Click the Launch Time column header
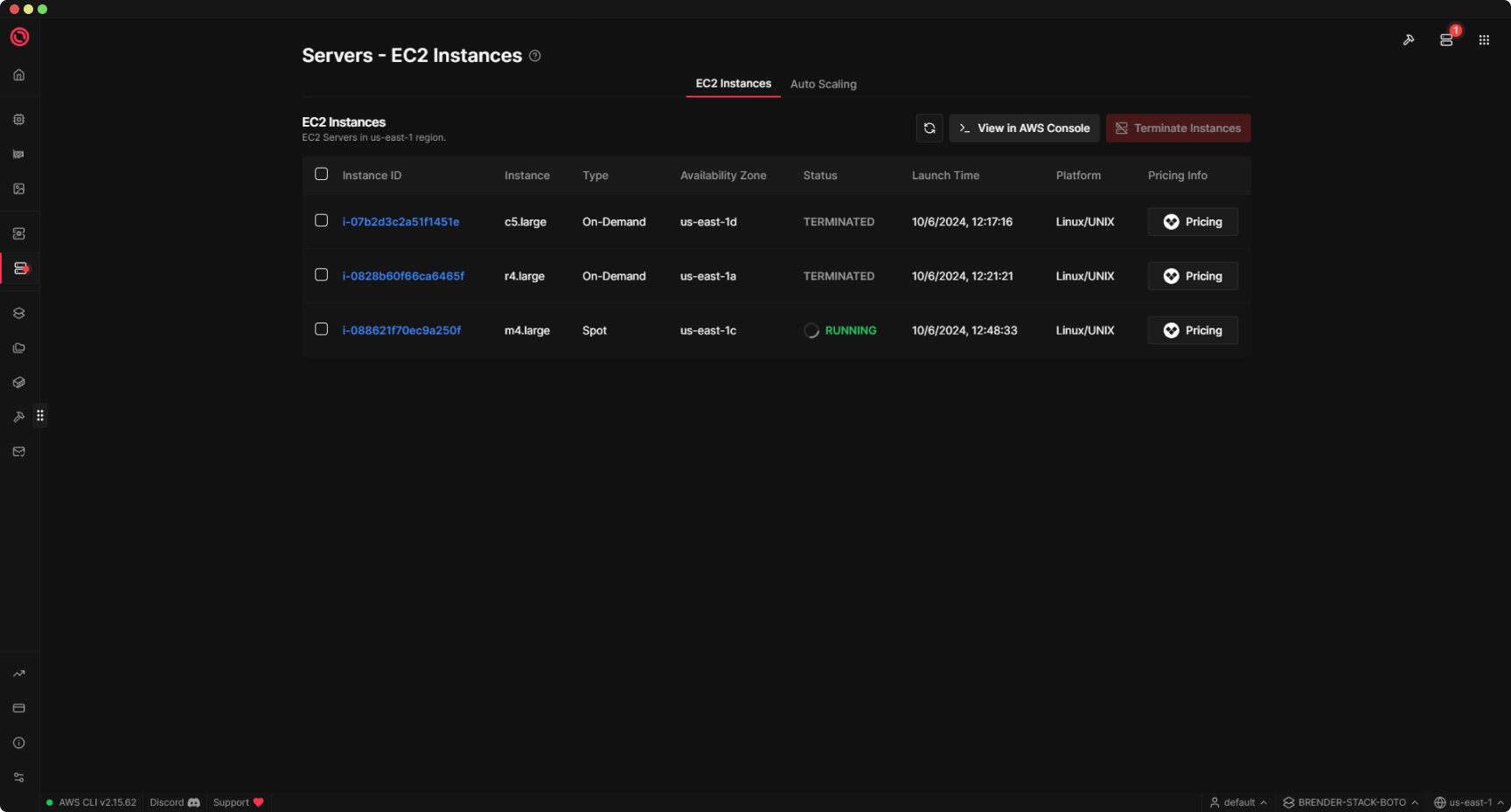Viewport: 1511px width, 812px height. point(945,176)
